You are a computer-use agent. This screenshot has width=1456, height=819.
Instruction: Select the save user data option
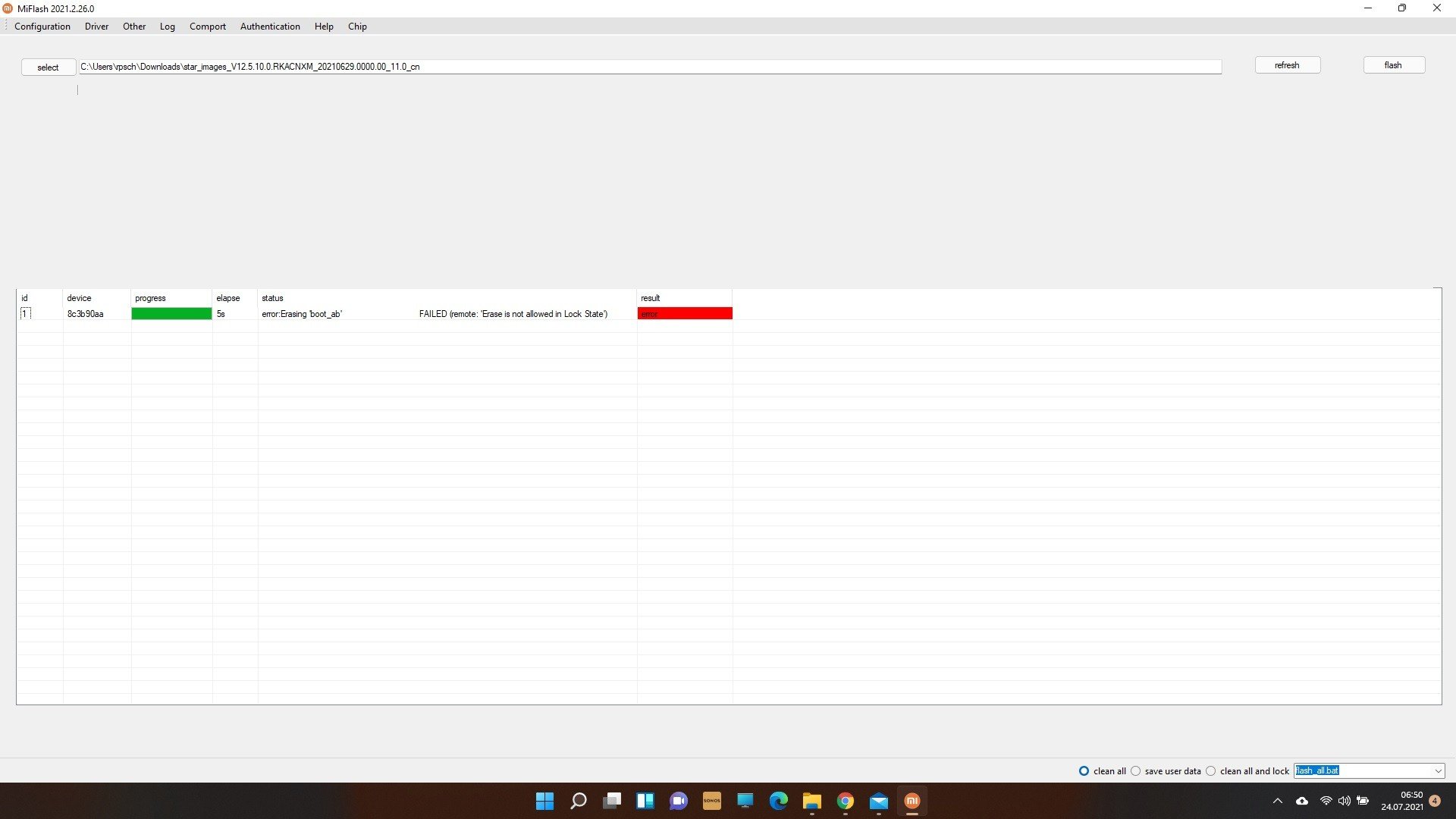1135,770
